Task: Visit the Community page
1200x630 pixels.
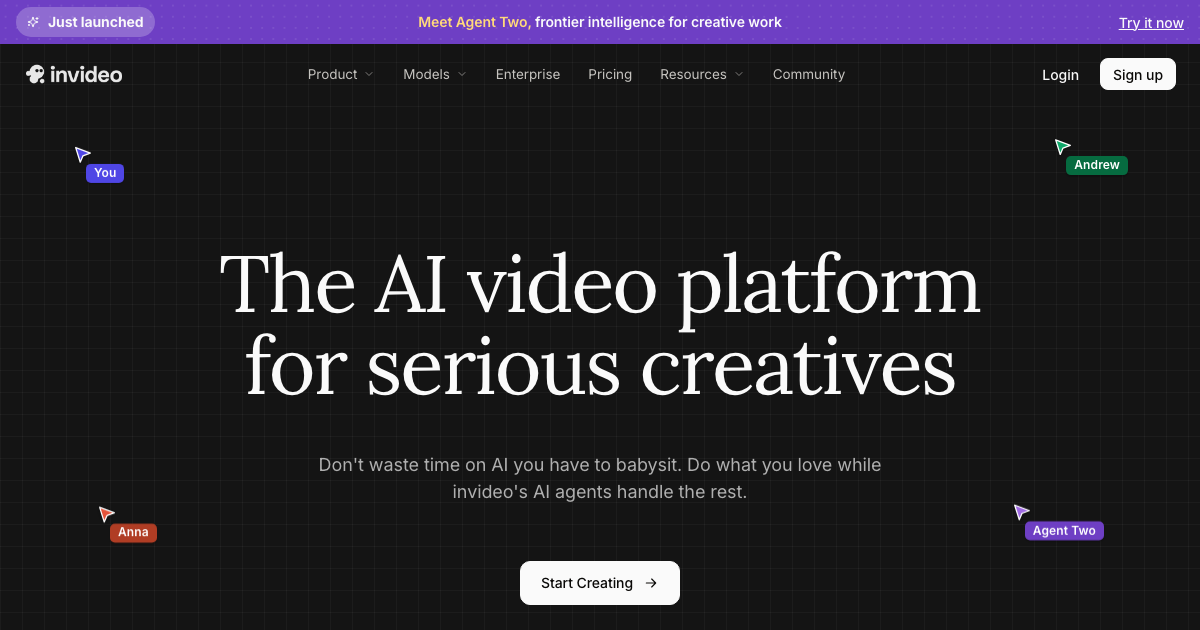Action: point(809,74)
